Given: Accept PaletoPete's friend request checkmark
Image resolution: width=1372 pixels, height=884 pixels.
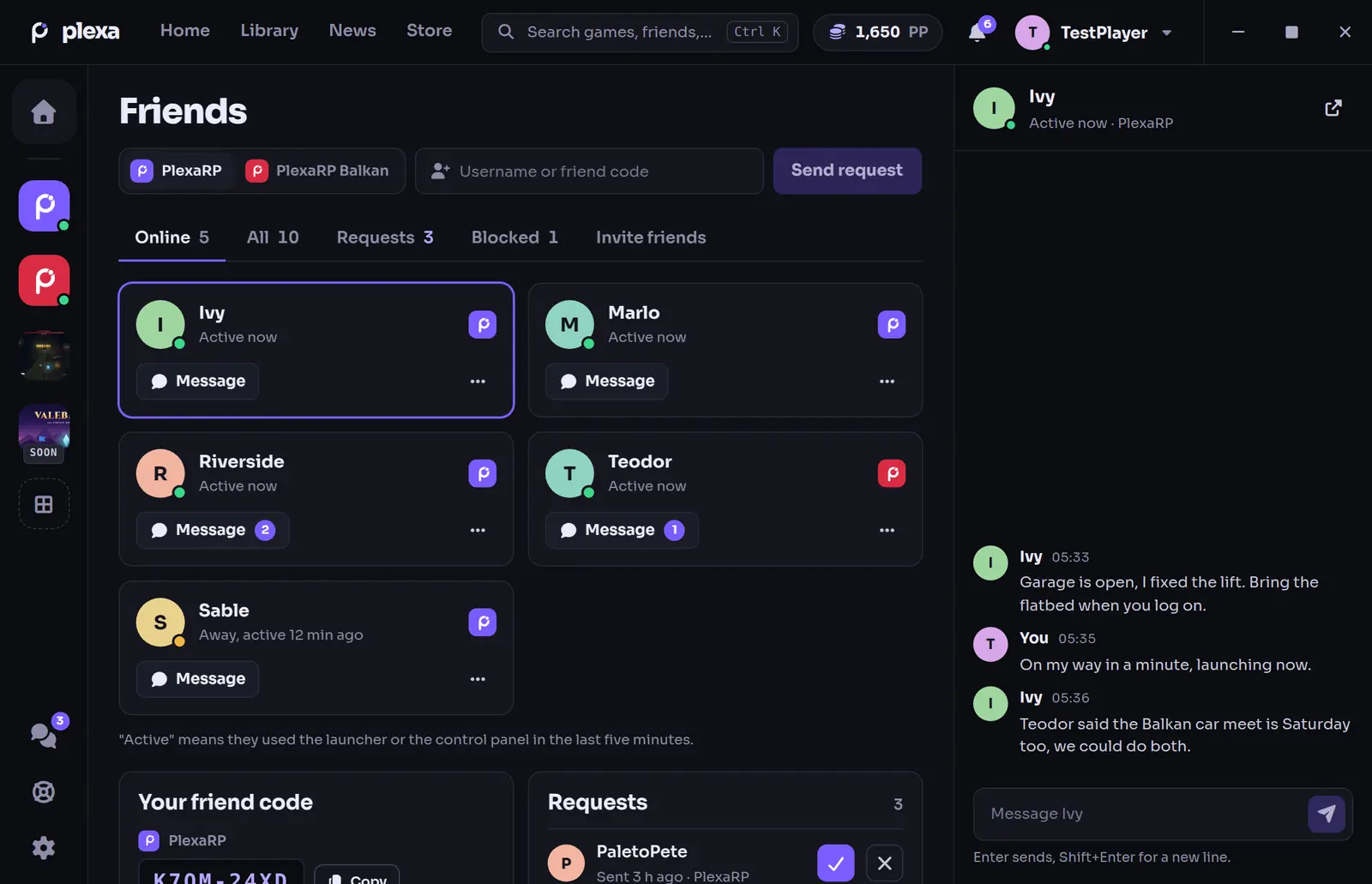Looking at the screenshot, I should click(836, 863).
